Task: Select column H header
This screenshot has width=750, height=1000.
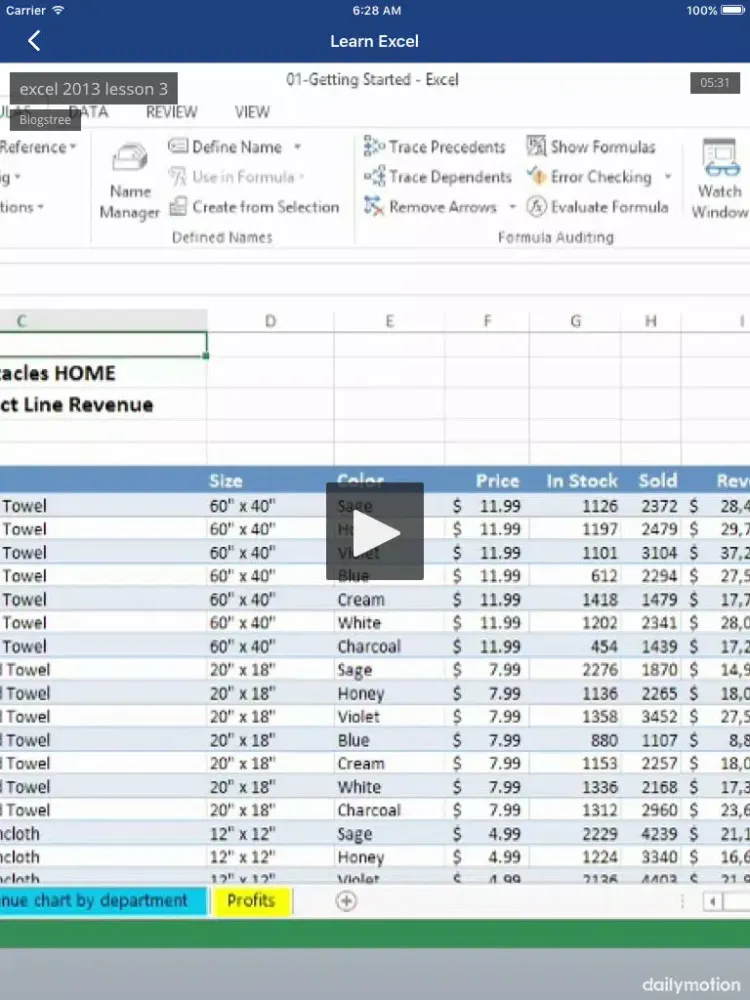Action: pyautogui.click(x=651, y=321)
